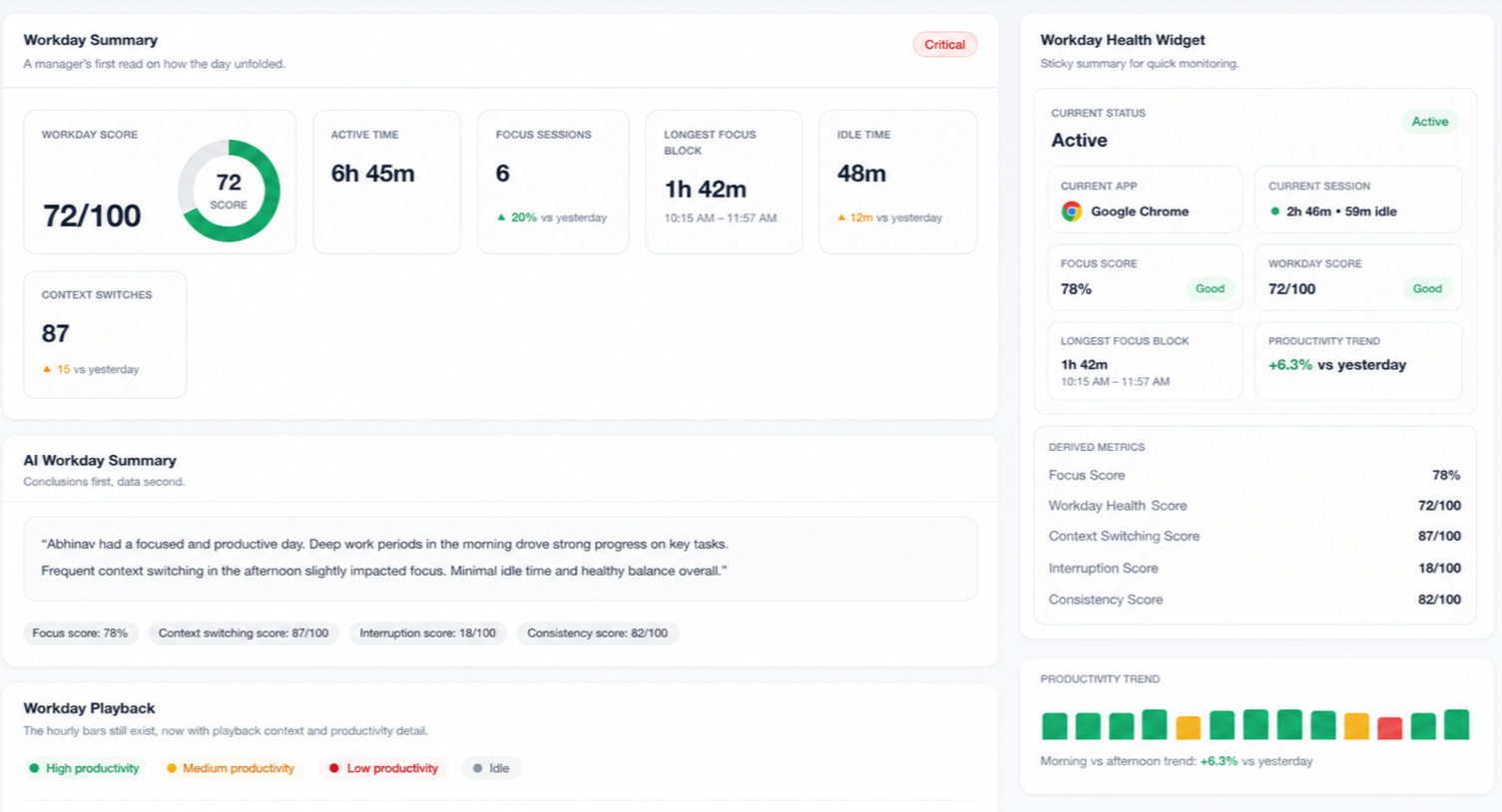Viewport: 1502px width, 812px height.
Task: Click the circular workday score donut chart
Action: [x=229, y=191]
